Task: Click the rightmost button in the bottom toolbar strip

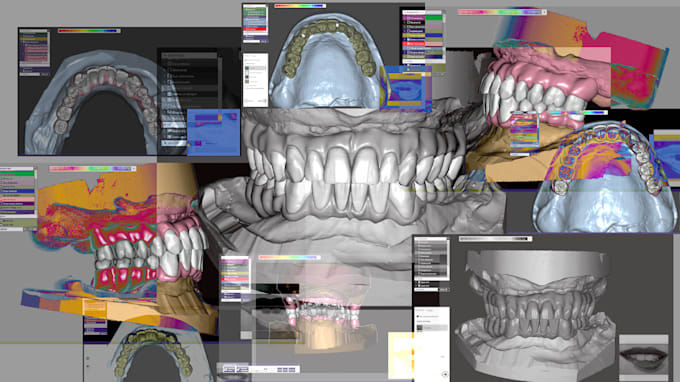Action: pos(292,369)
